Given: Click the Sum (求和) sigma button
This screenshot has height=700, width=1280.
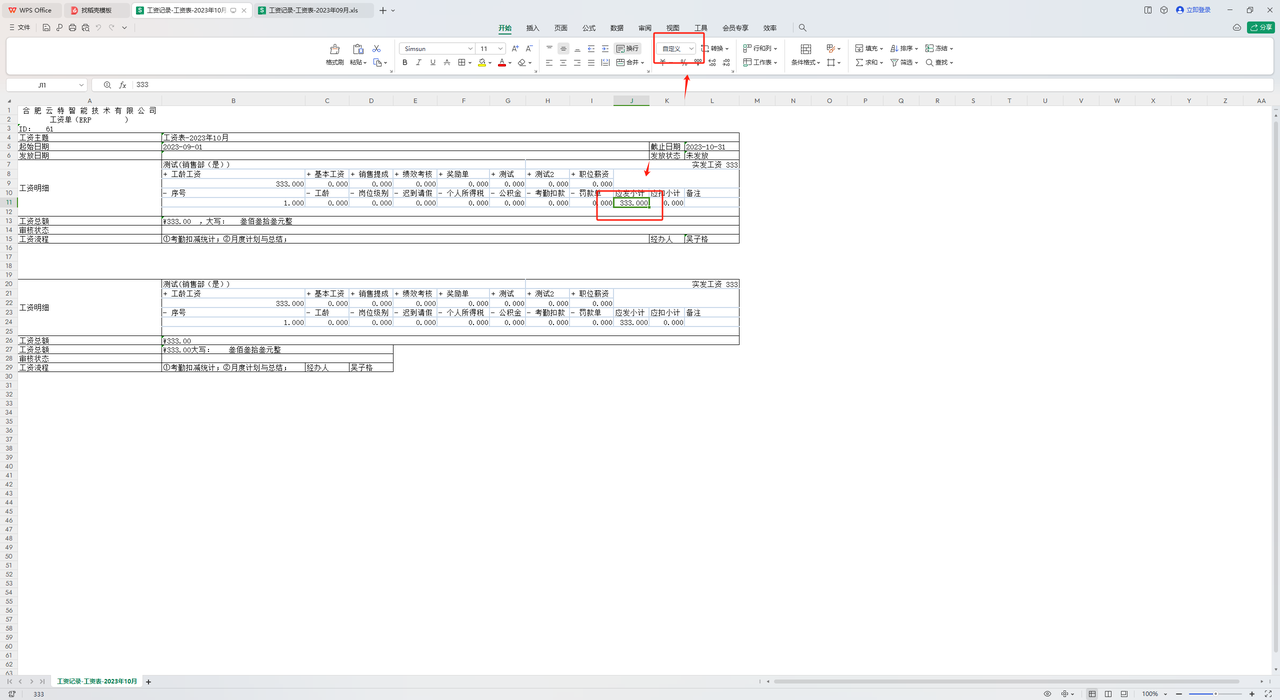Looking at the screenshot, I should tap(868, 63).
